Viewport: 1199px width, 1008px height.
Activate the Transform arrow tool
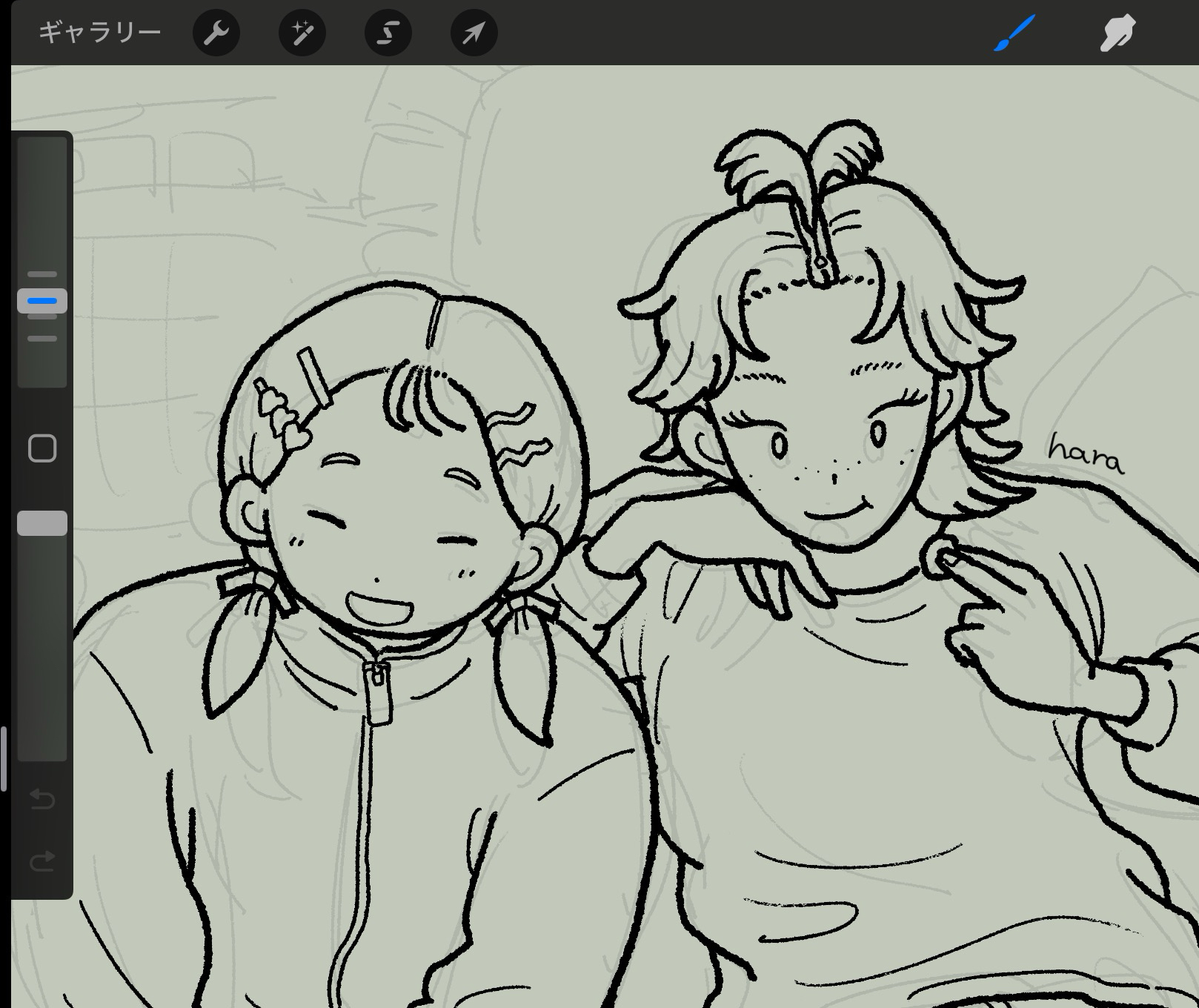coord(474,33)
